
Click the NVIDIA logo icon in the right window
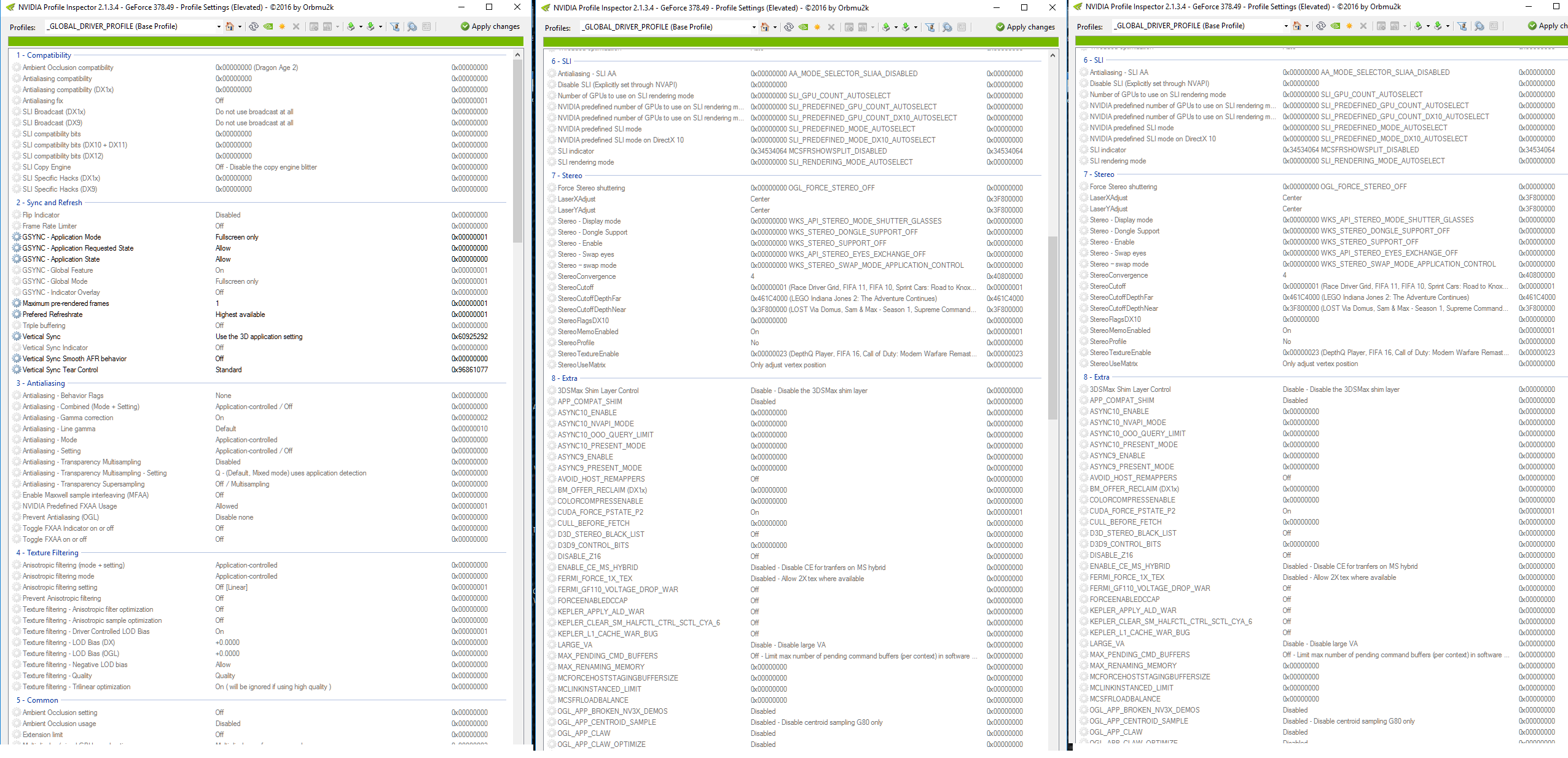pos(1335,26)
